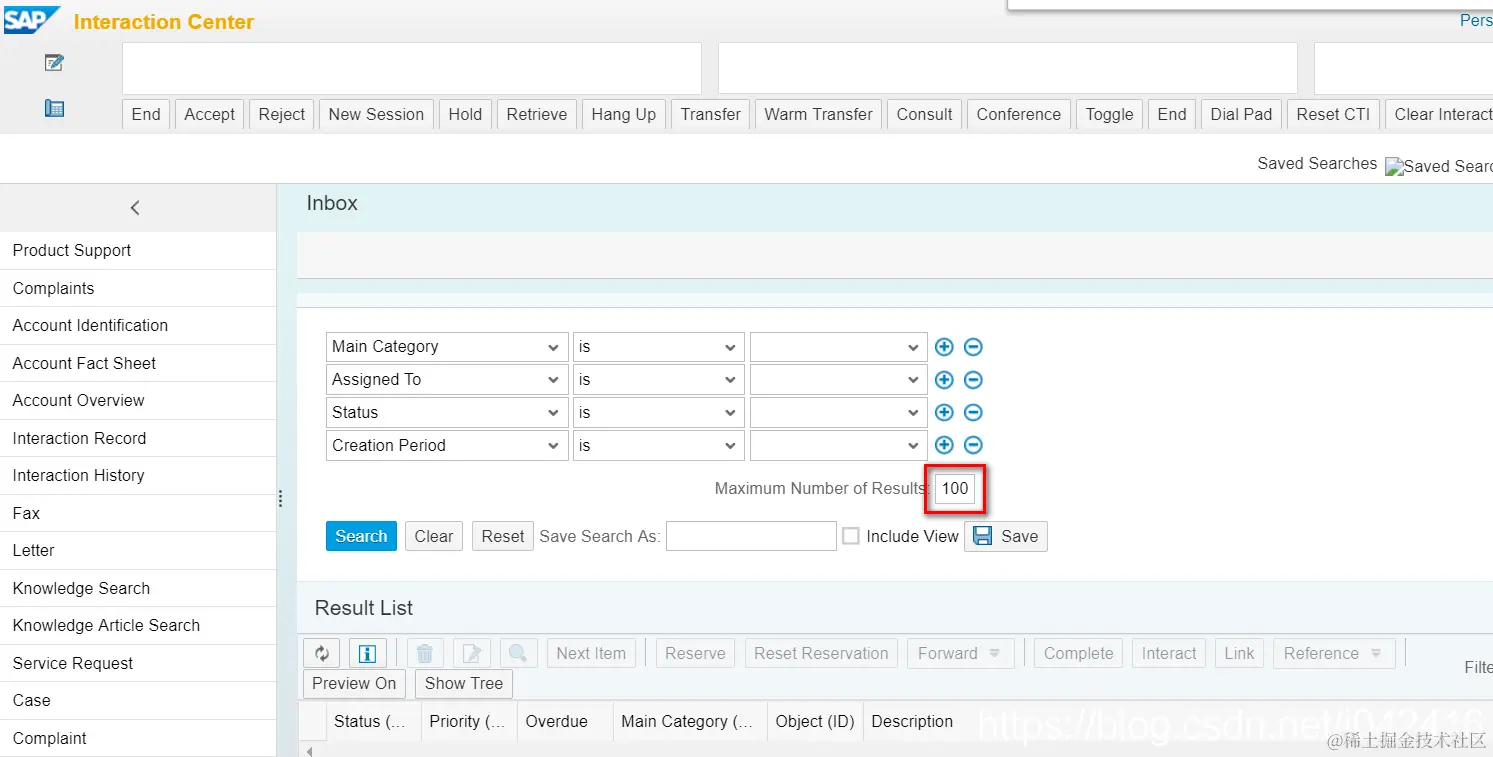The width and height of the screenshot is (1493, 757).
Task: Click the trash delete icon in Result List
Action: 424,653
